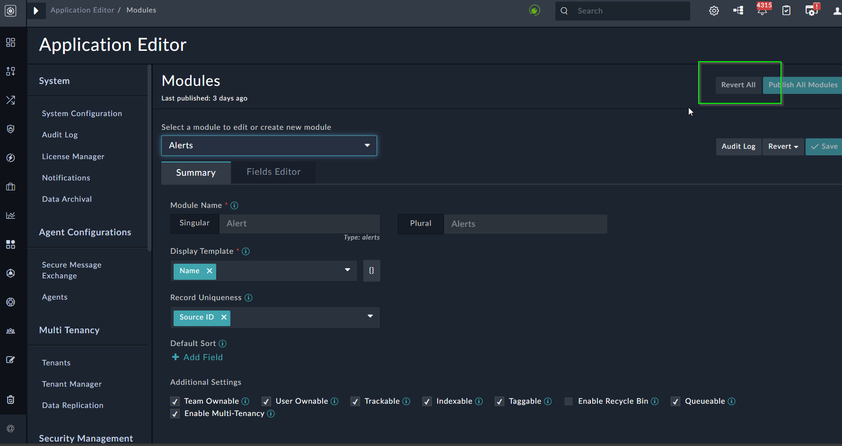Click the Revert All button

pos(738,85)
